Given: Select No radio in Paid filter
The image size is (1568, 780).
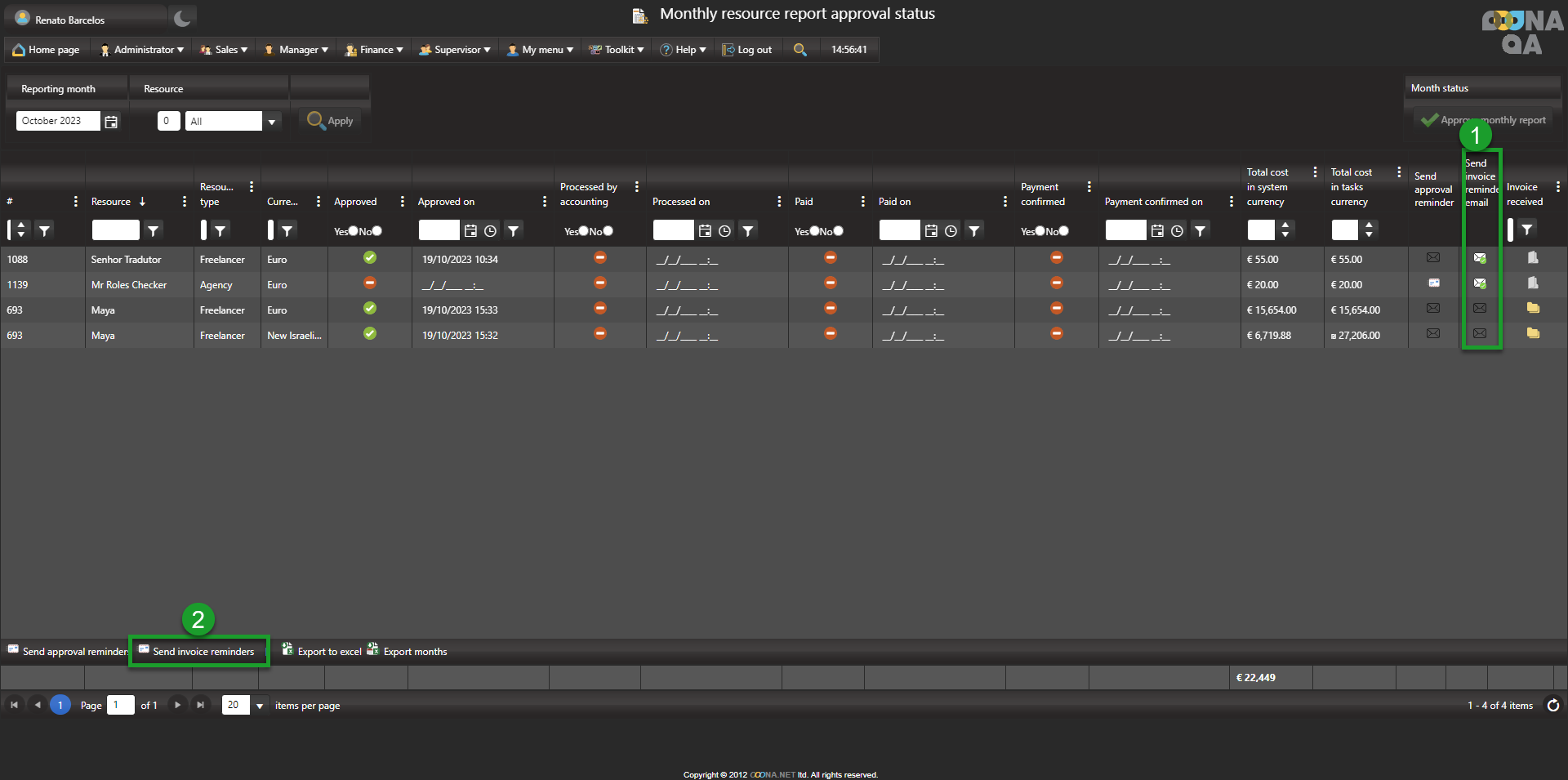Looking at the screenshot, I should (x=838, y=231).
